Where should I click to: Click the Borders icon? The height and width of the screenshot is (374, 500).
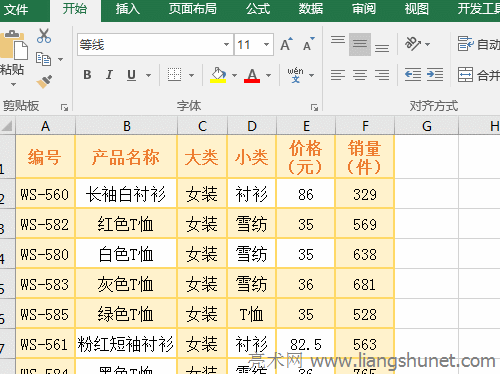[174, 75]
